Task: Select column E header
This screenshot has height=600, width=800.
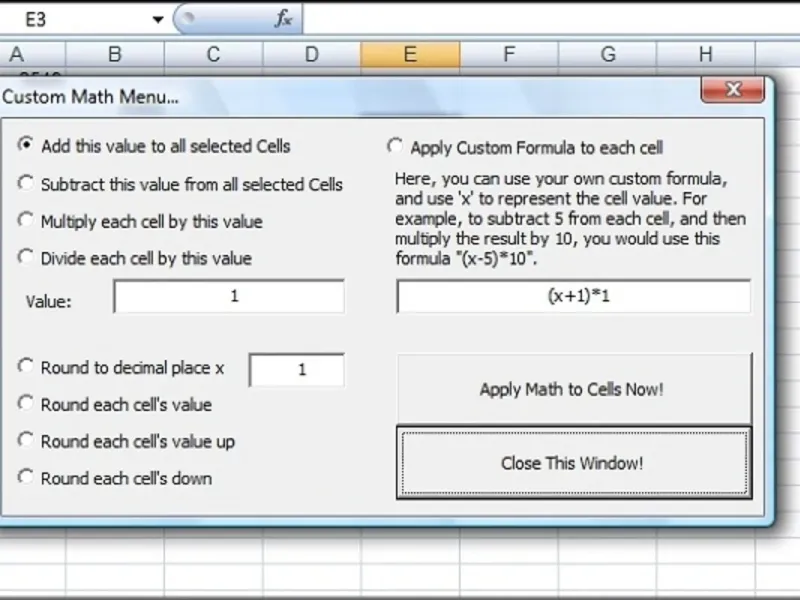Action: coord(410,55)
